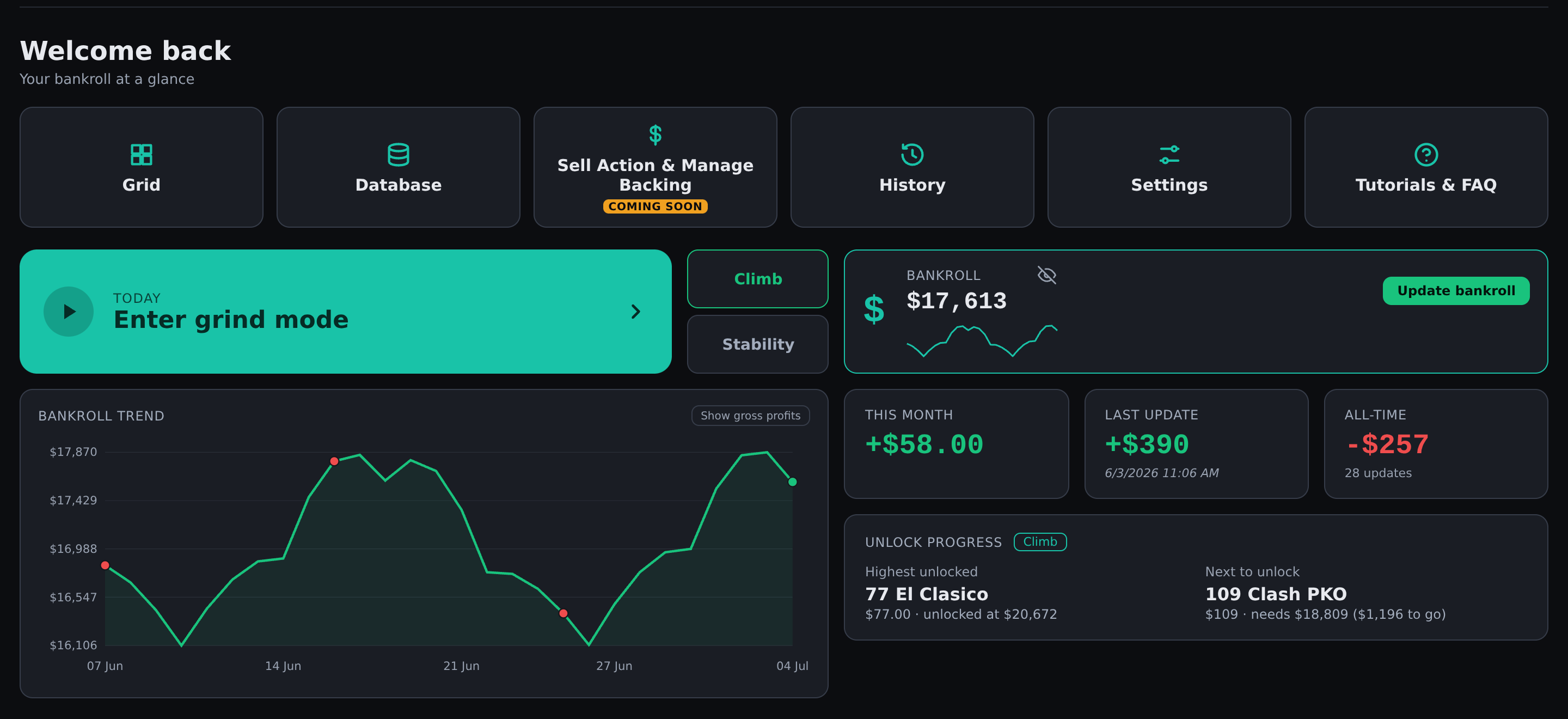
Task: Click the 04 Jul axis label
Action: click(x=792, y=666)
